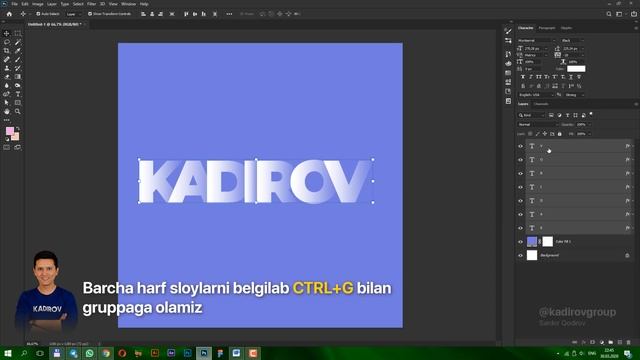Select the Eraser tool
This screenshot has height=360, width=640.
point(7,77)
